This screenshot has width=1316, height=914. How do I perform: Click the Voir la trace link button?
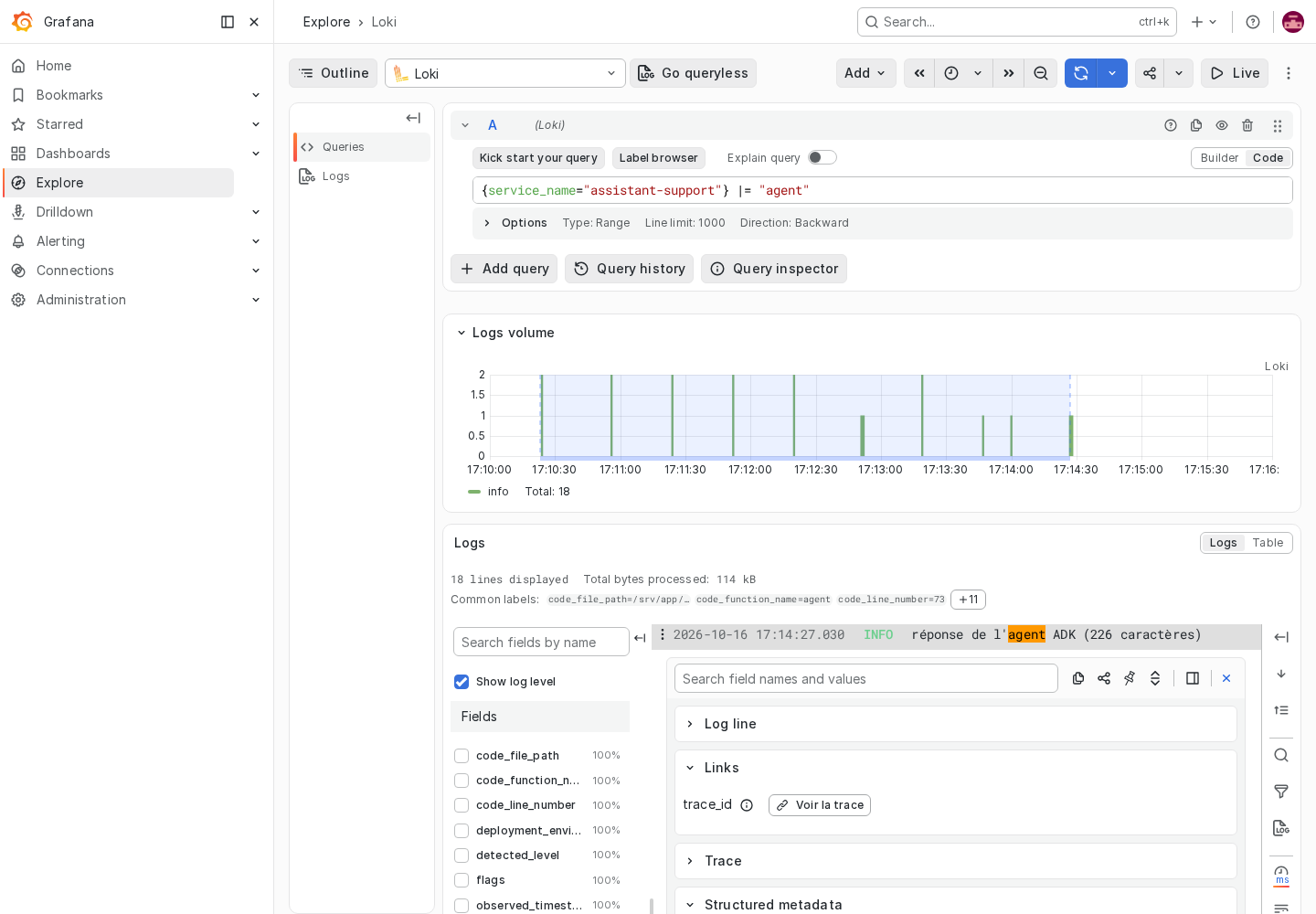tap(820, 805)
